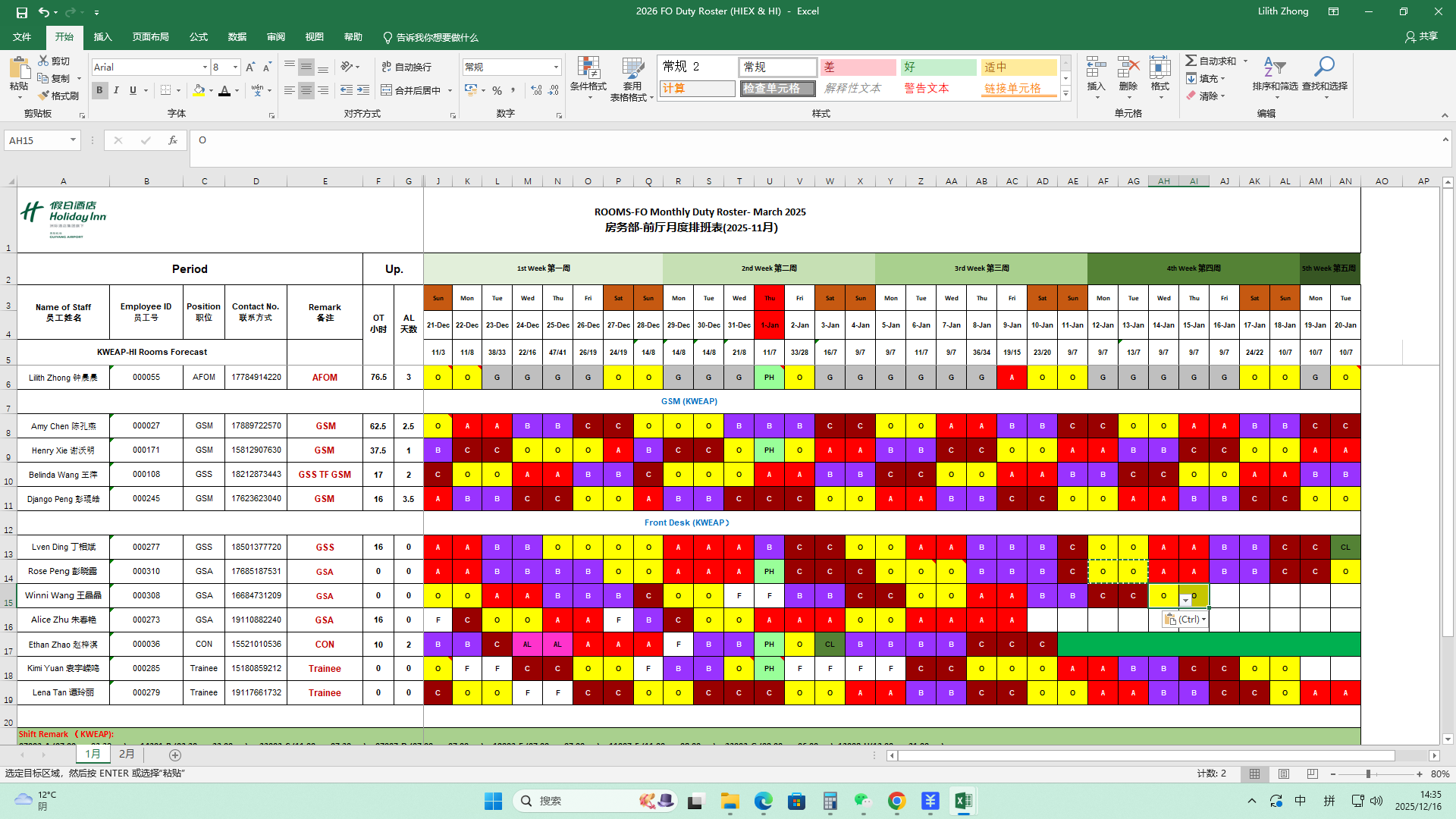The height and width of the screenshot is (819, 1456).
Task: Click the fill color bucket icon
Action: click(x=199, y=90)
